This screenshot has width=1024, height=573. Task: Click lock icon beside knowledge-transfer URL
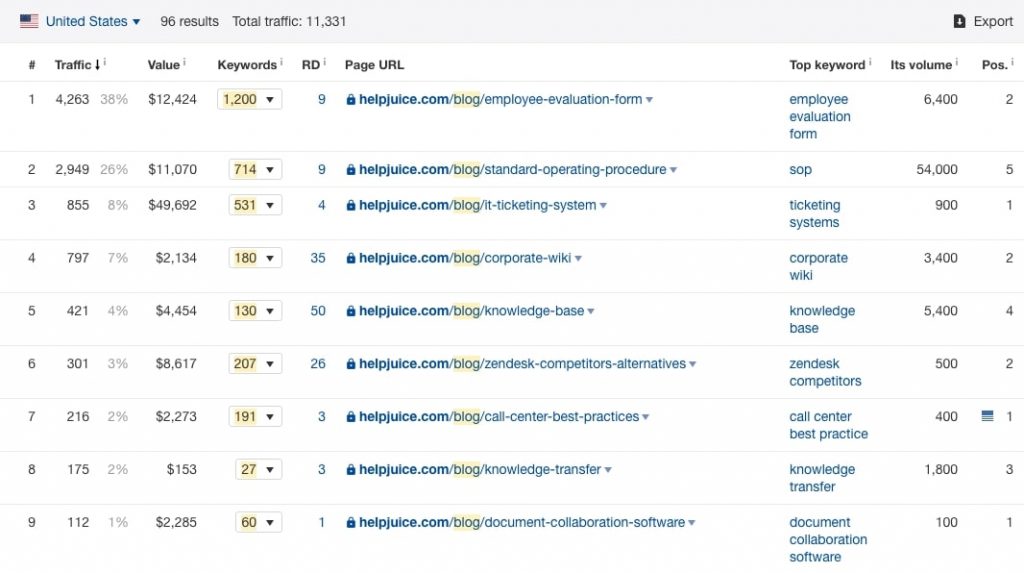point(351,470)
